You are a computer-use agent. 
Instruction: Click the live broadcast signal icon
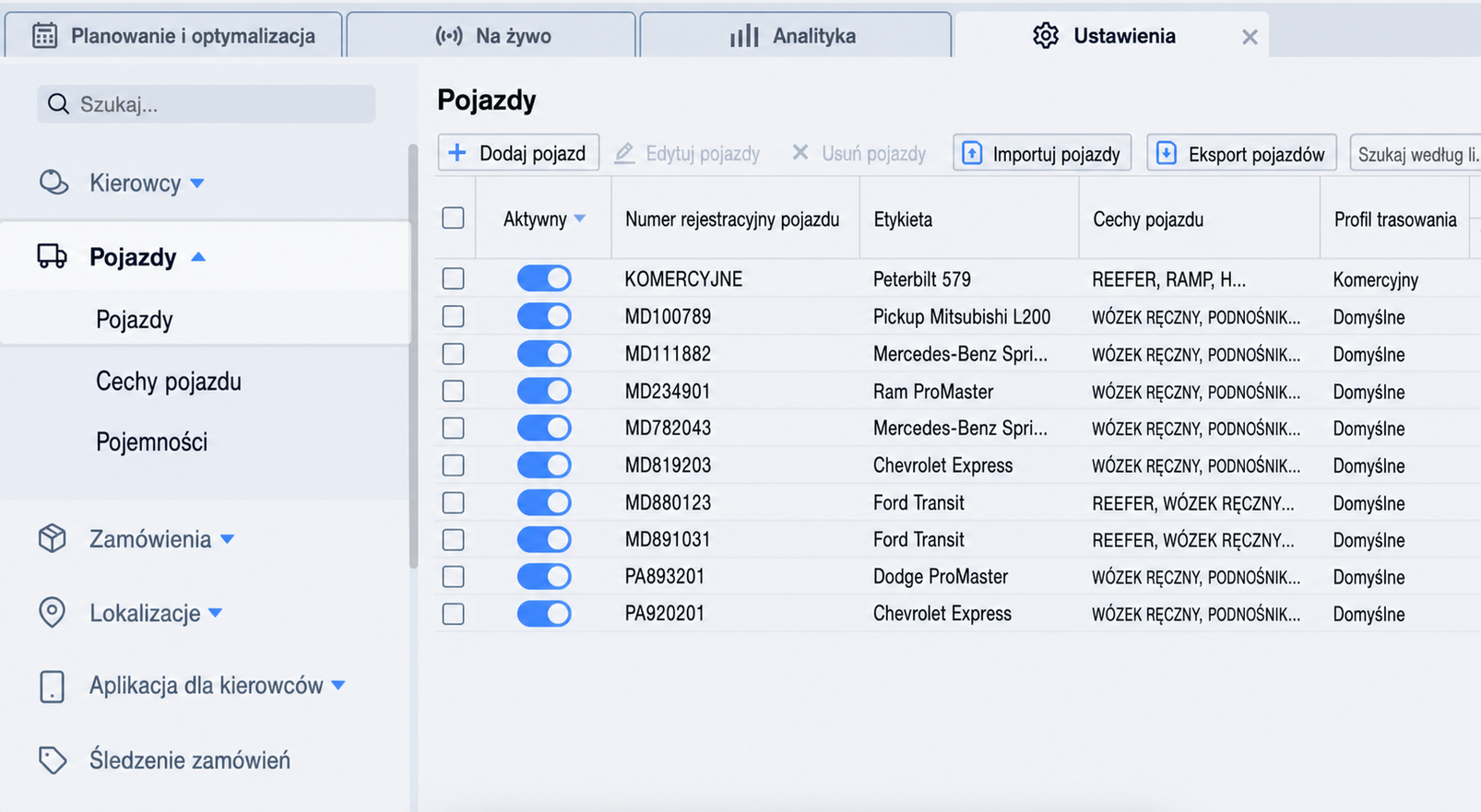tap(449, 36)
